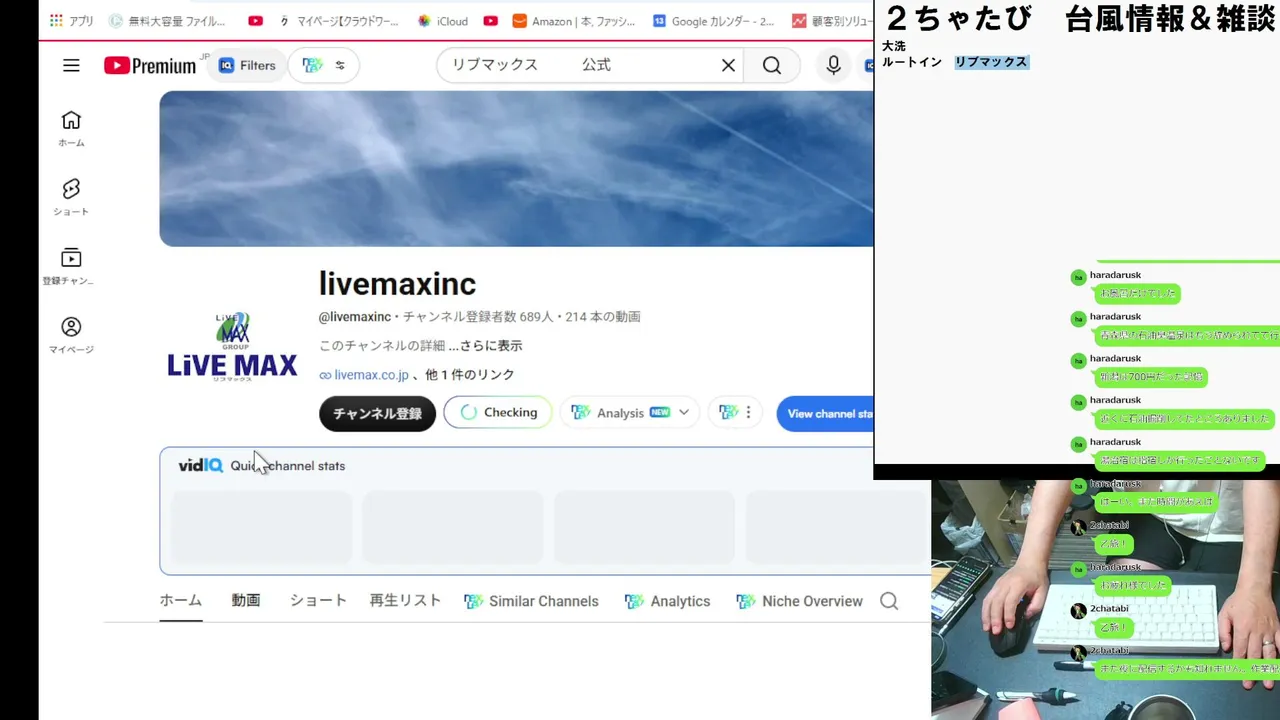Viewport: 1280px width, 720px height.
Task: Open the Similar Channels tab
Action: pos(531,601)
